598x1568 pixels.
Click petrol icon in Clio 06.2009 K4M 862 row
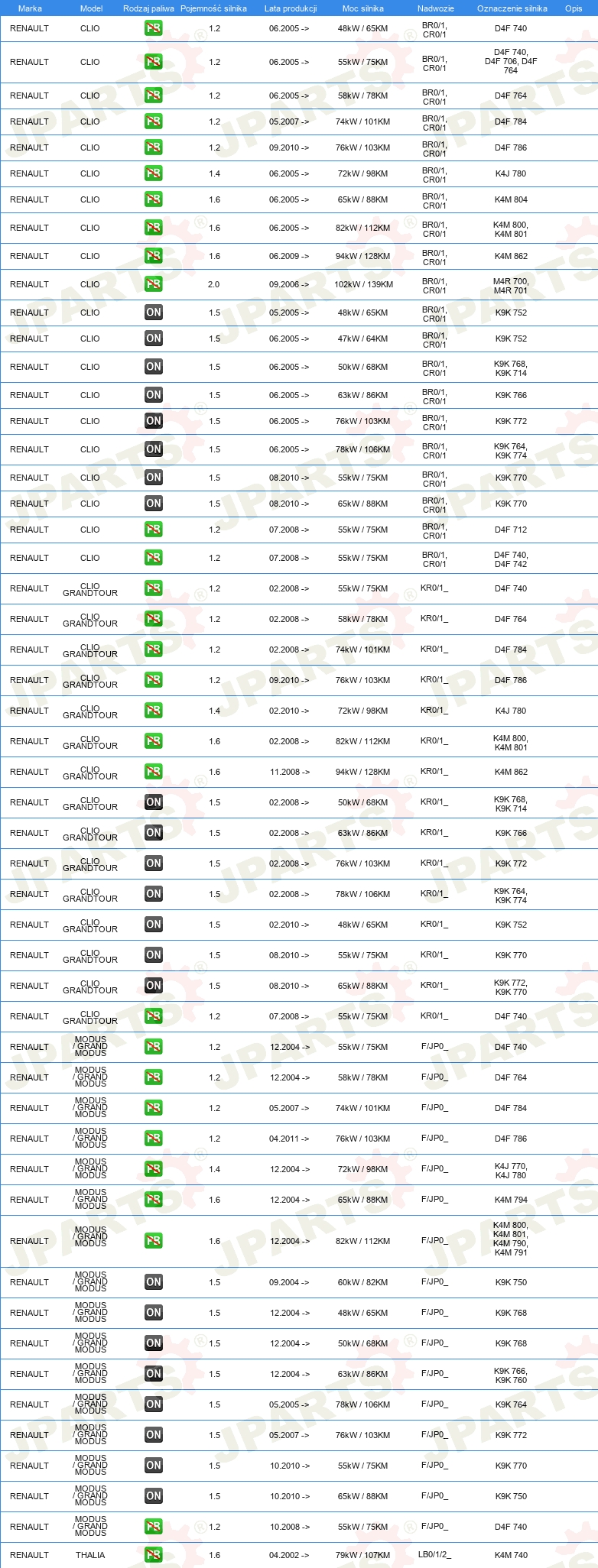point(154,256)
